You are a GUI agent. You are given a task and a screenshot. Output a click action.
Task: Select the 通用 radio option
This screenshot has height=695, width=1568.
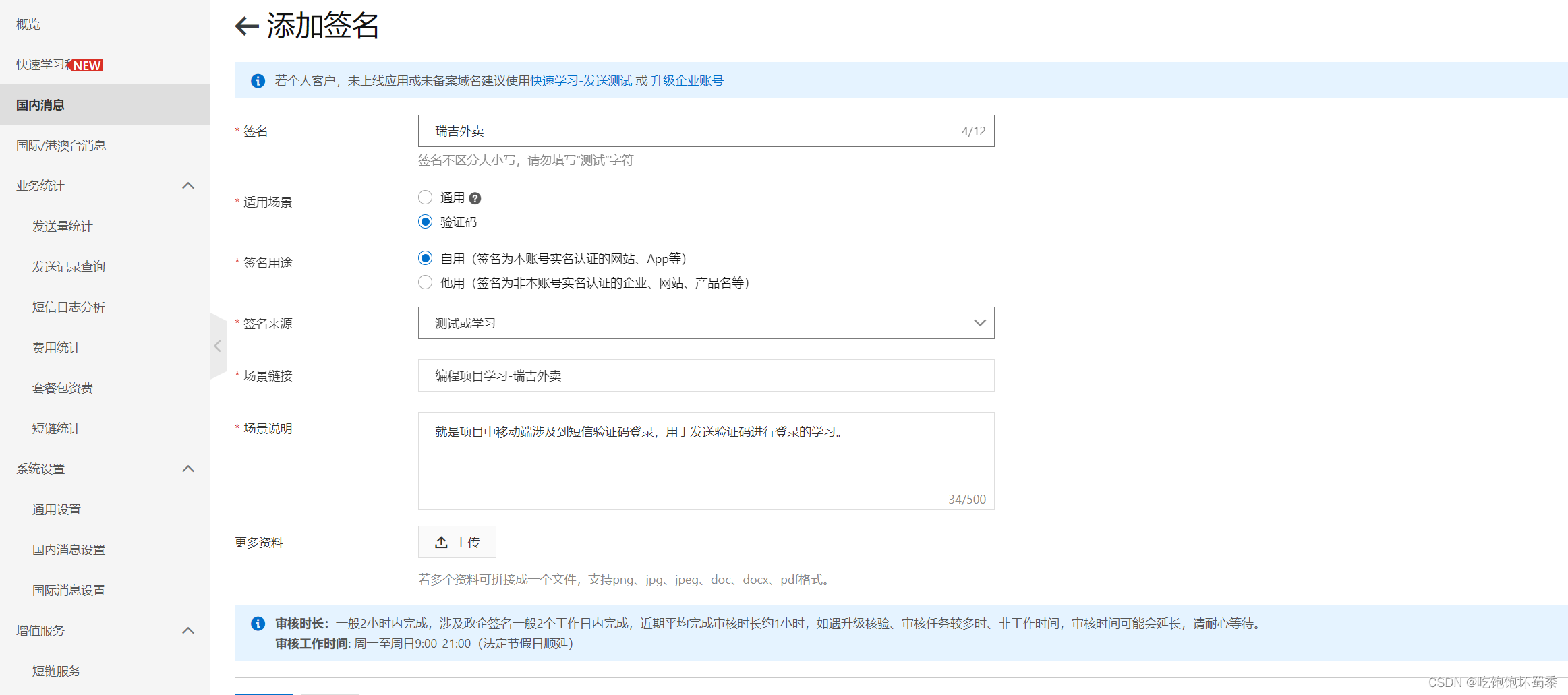[x=425, y=198]
